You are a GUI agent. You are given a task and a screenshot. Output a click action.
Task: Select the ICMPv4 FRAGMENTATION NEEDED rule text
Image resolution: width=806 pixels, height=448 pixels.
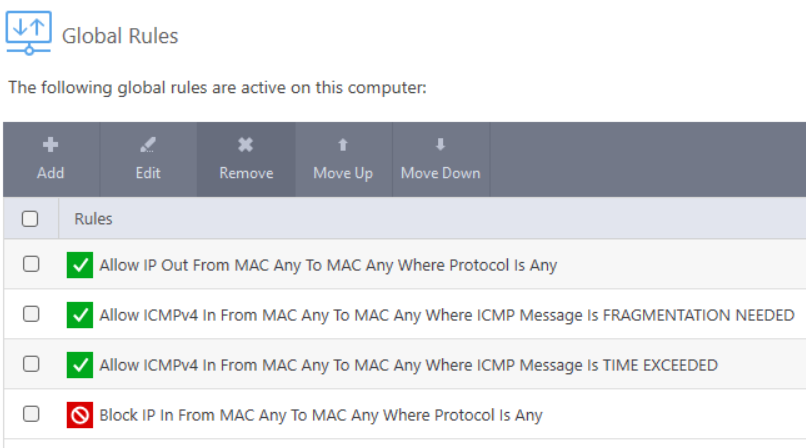[447, 315]
